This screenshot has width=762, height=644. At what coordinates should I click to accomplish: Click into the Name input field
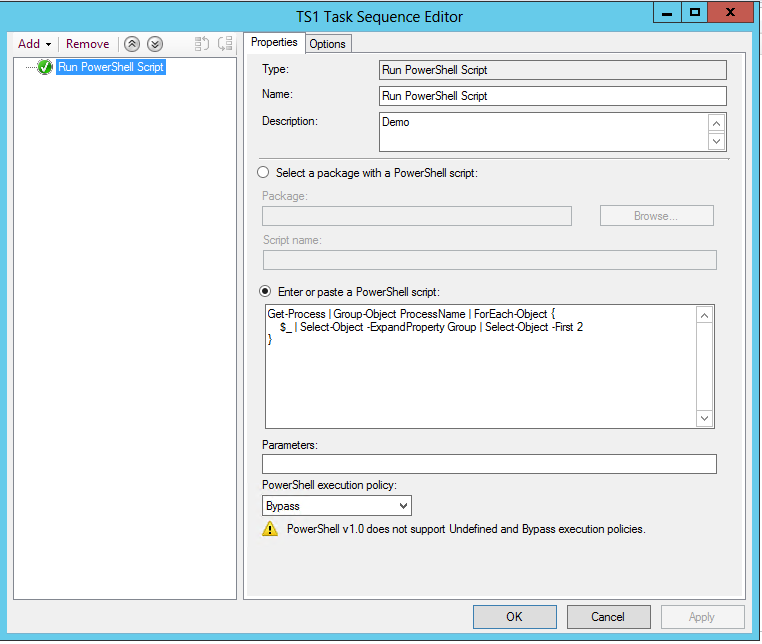(553, 96)
